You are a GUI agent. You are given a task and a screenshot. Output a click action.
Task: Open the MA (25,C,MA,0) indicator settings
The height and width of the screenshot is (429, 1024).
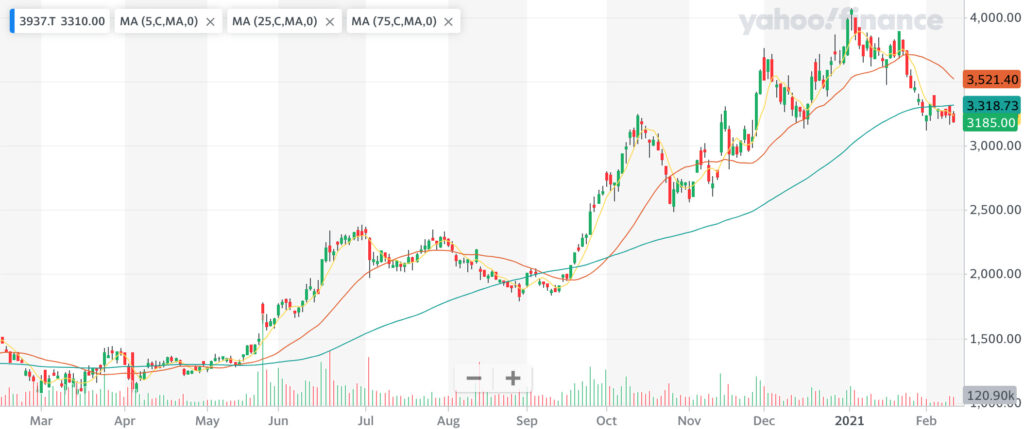coord(275,22)
